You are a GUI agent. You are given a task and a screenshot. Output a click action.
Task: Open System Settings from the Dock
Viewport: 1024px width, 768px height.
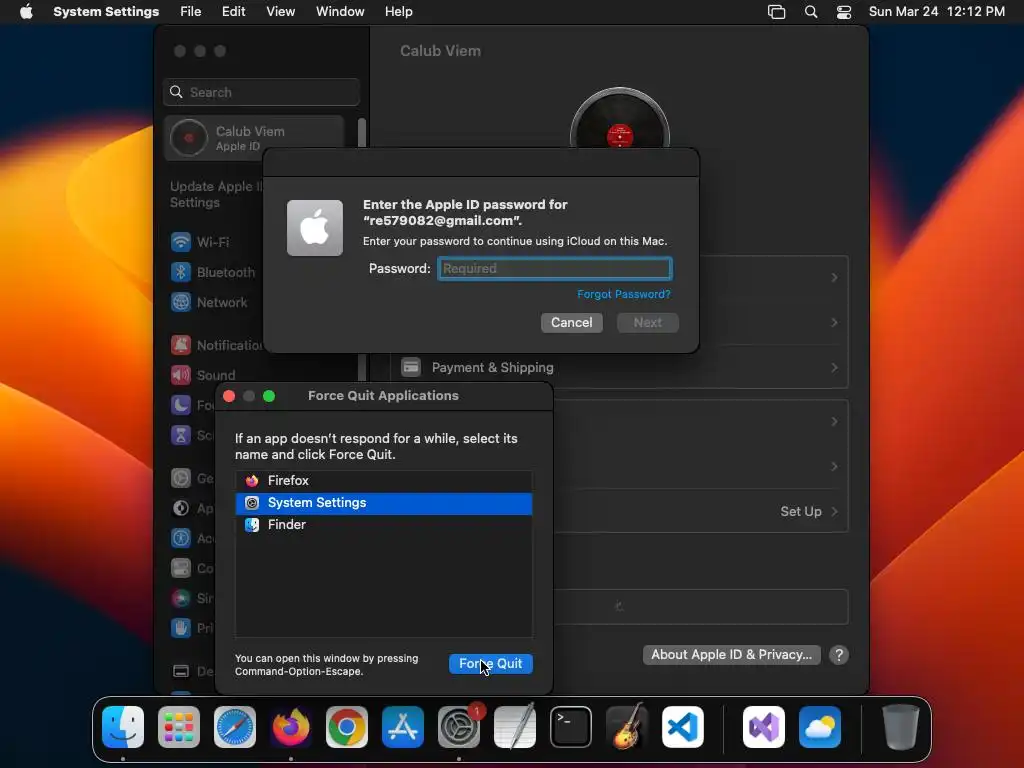458,727
